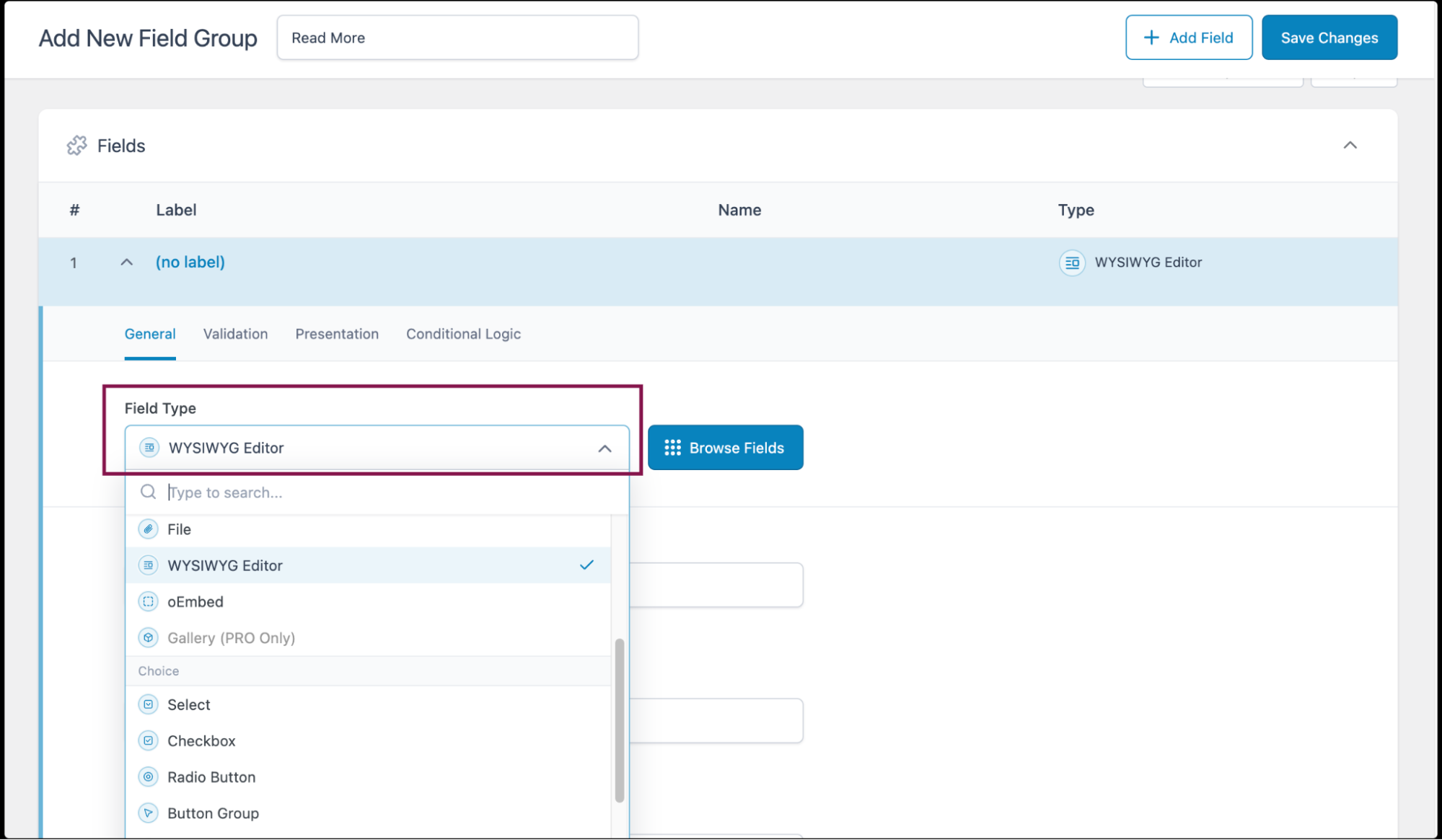
Task: Click the Button Group field type icon
Action: 148,812
